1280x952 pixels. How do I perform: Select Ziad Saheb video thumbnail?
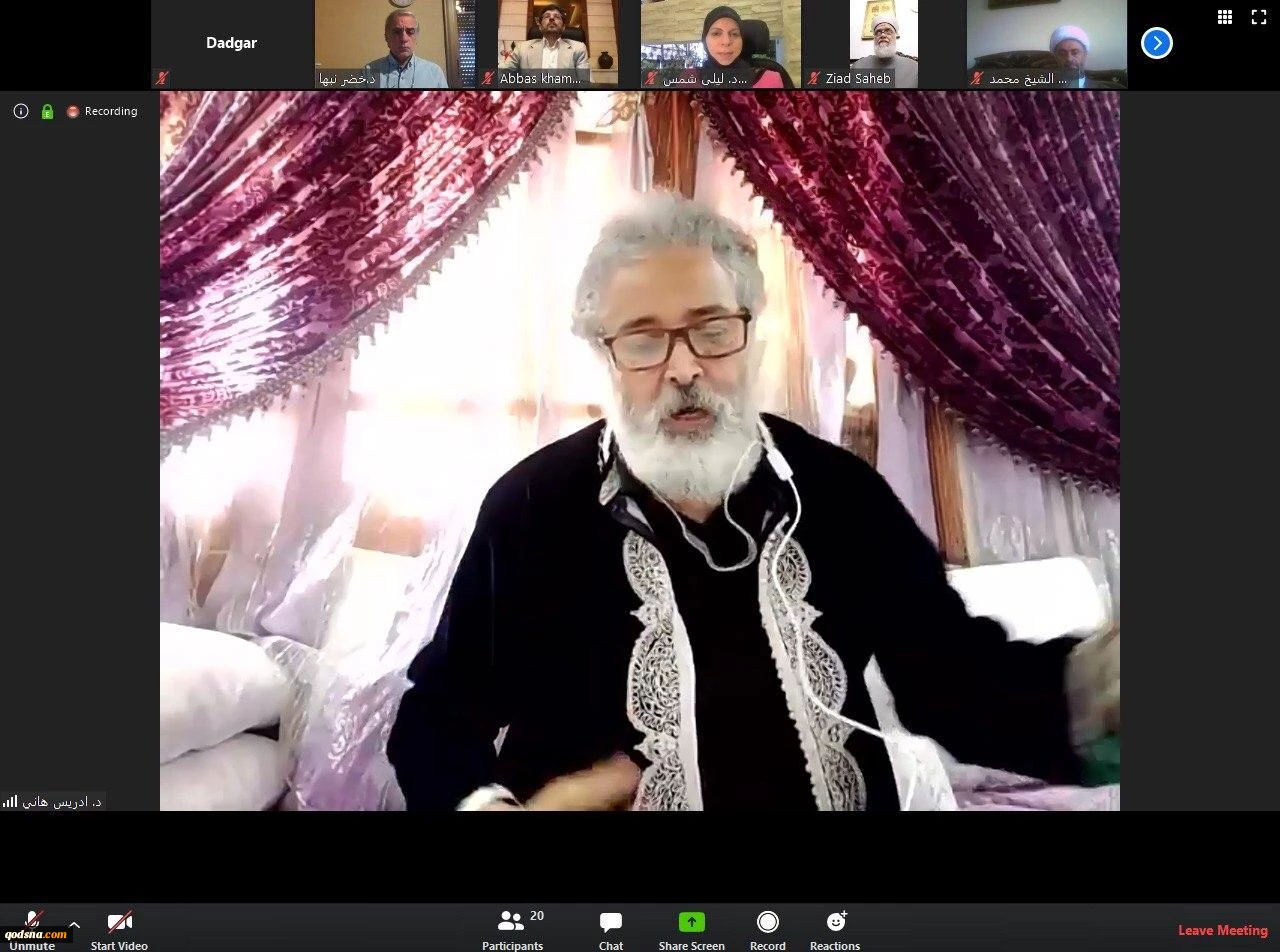[x=883, y=44]
